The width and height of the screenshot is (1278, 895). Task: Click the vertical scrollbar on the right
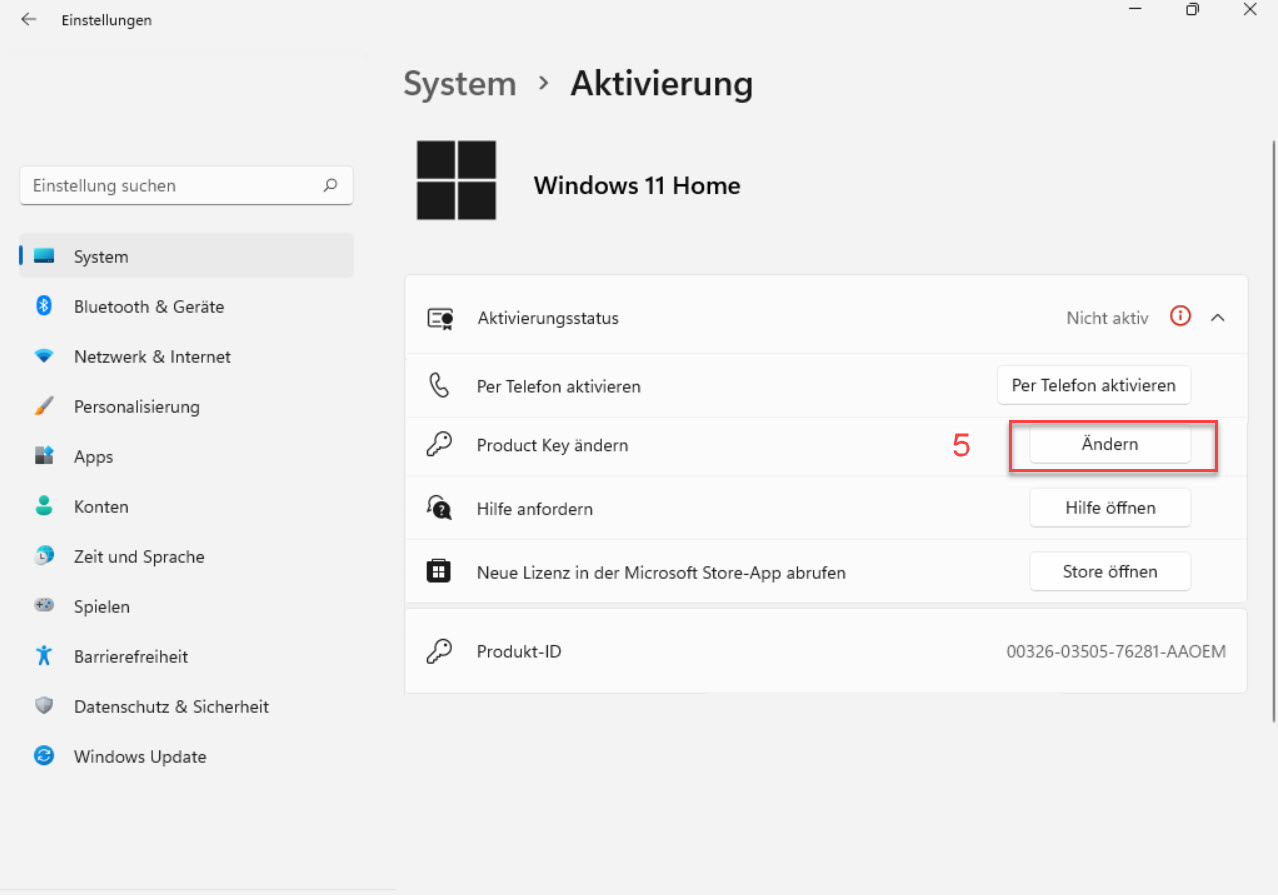click(x=1272, y=430)
